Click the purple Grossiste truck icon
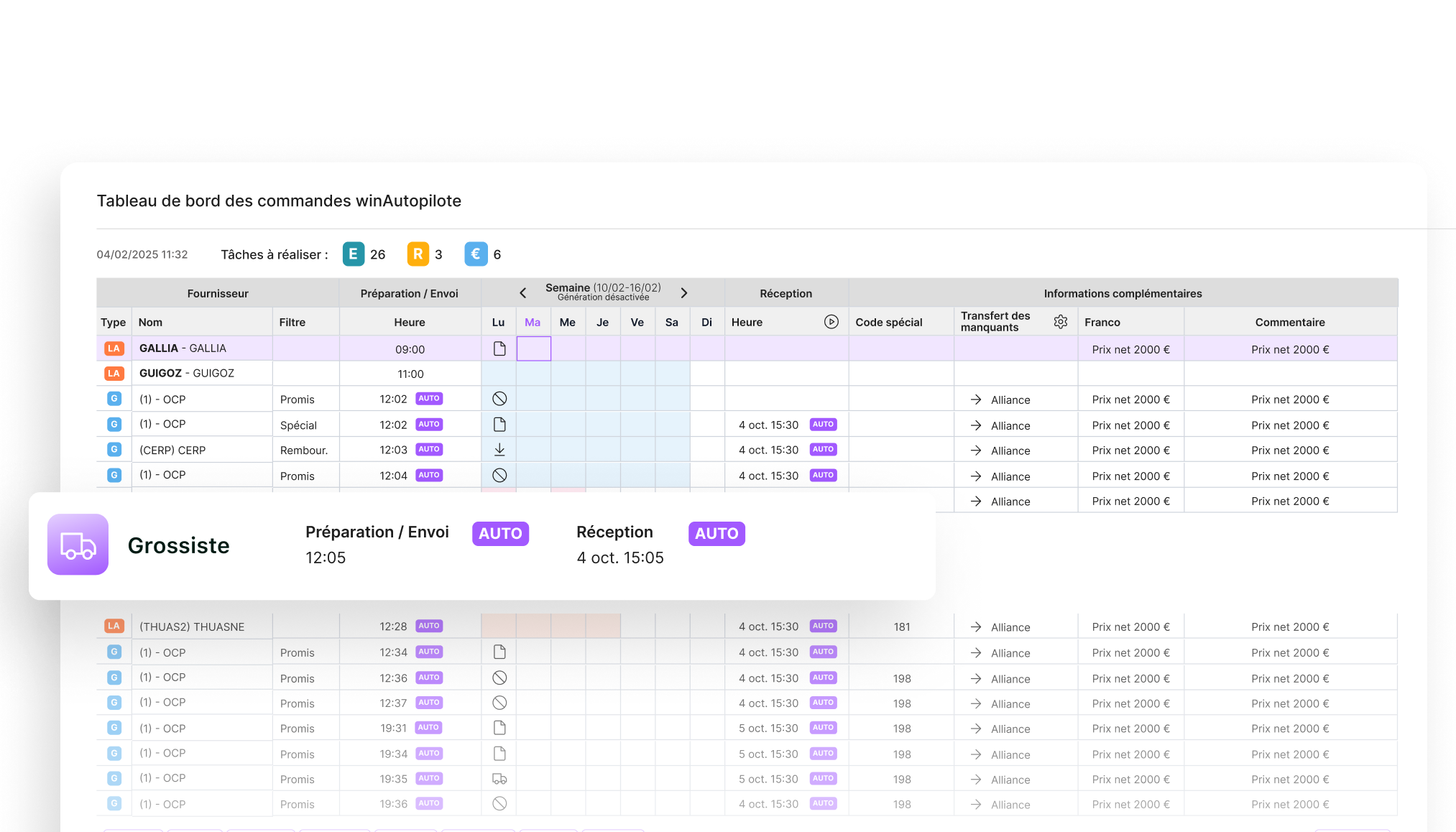Viewport: 1456px width, 832px height. [x=78, y=545]
